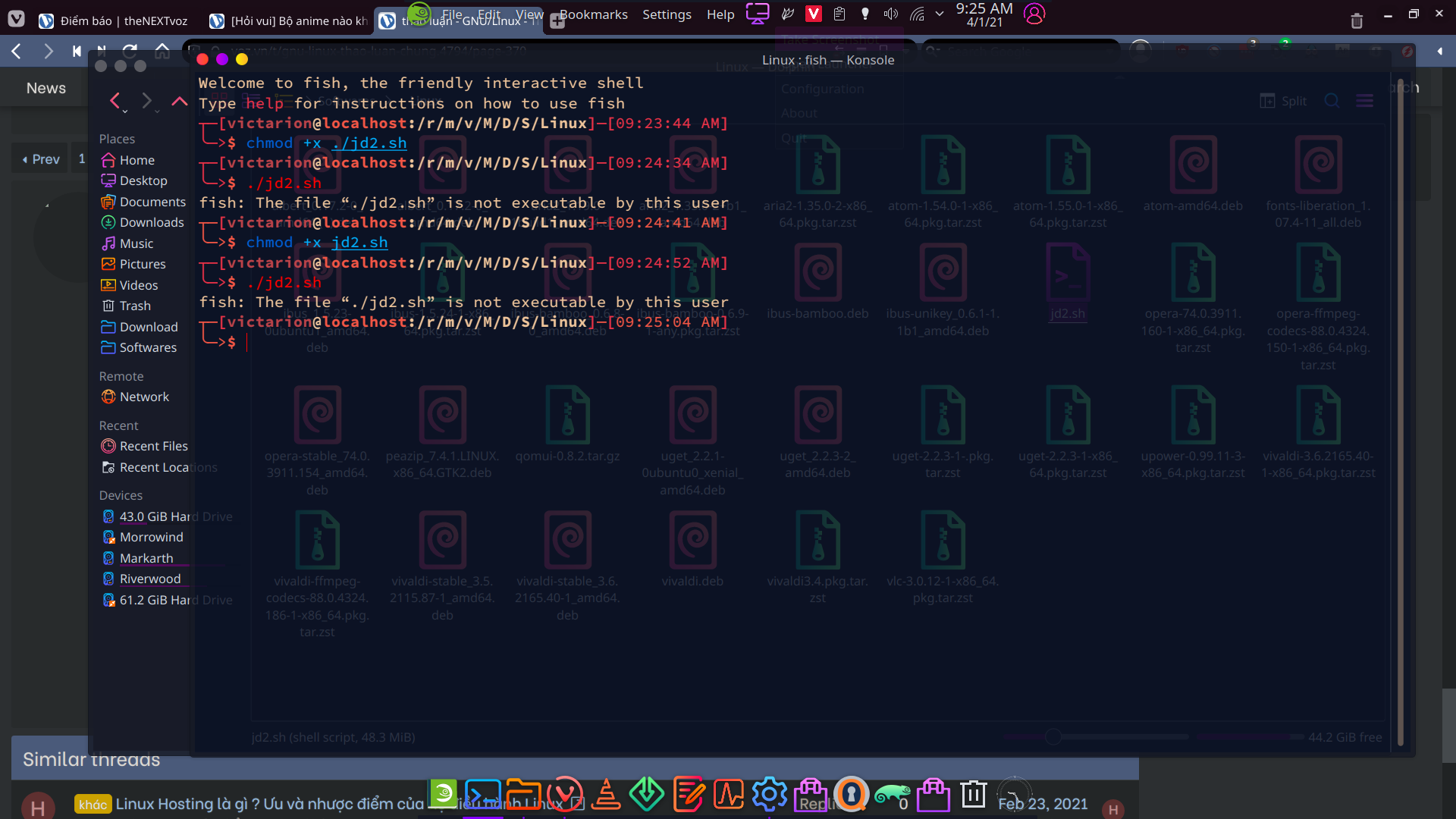Click the Vivaldi rewind navigation button
1456x819 pixels.
pos(77,51)
